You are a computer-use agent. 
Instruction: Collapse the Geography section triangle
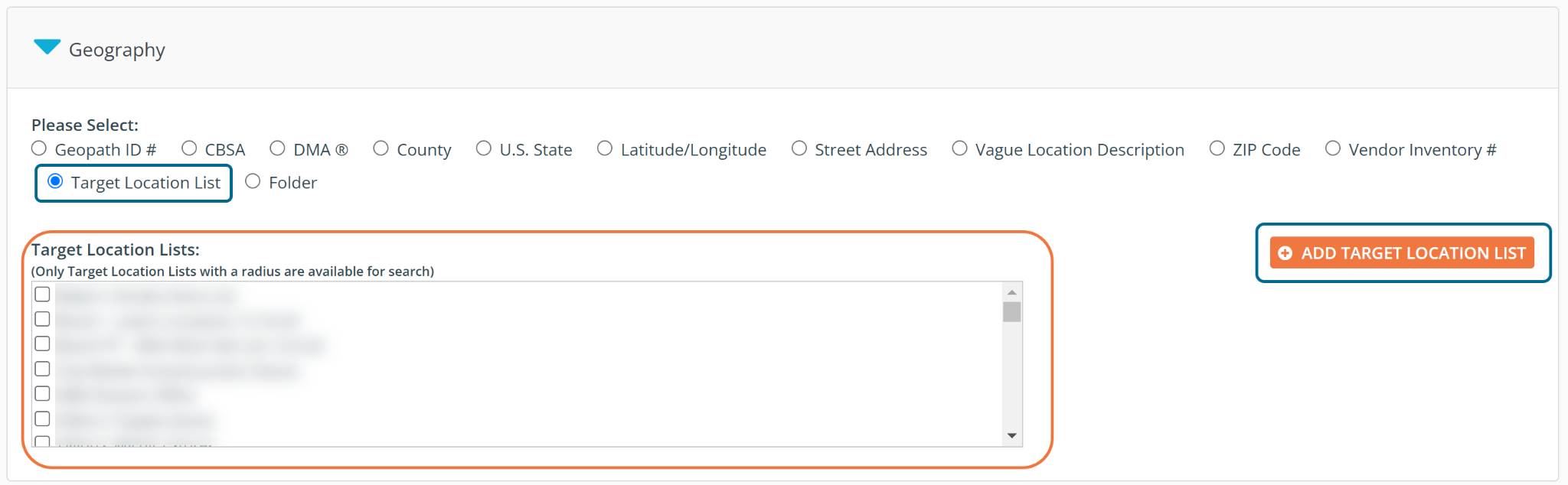pos(47,47)
